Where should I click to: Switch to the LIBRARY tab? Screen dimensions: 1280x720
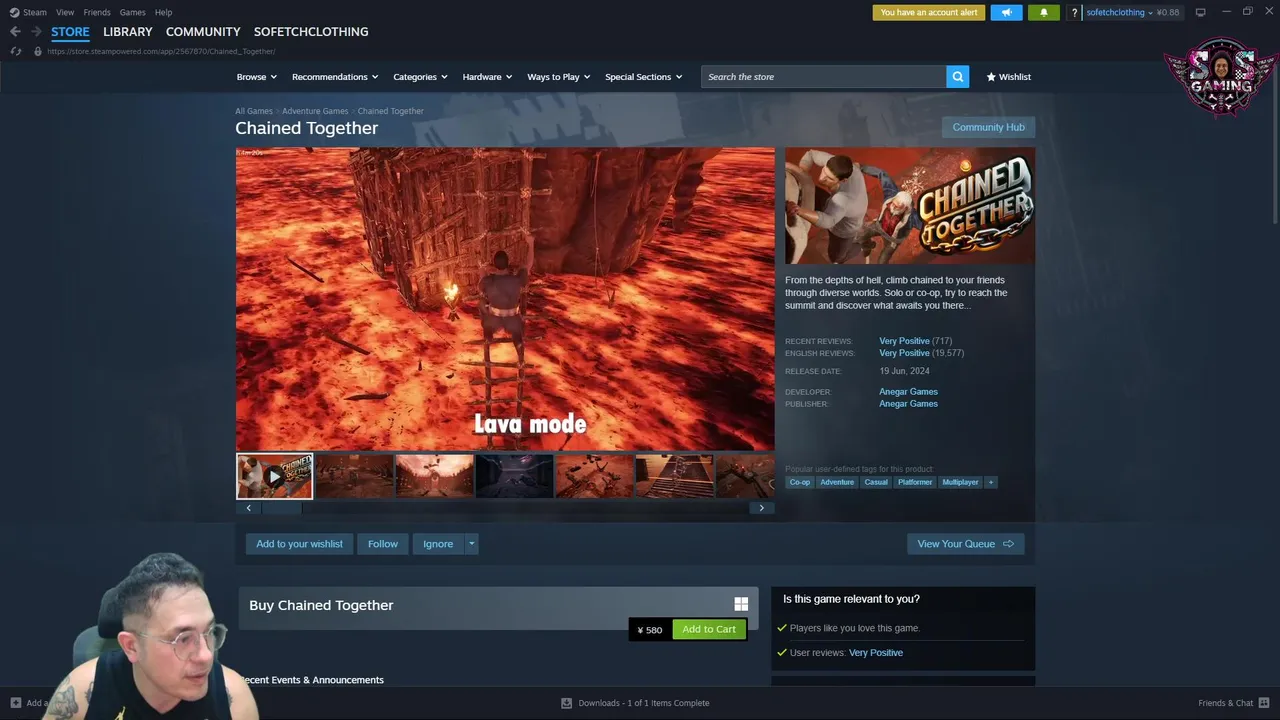coord(128,32)
